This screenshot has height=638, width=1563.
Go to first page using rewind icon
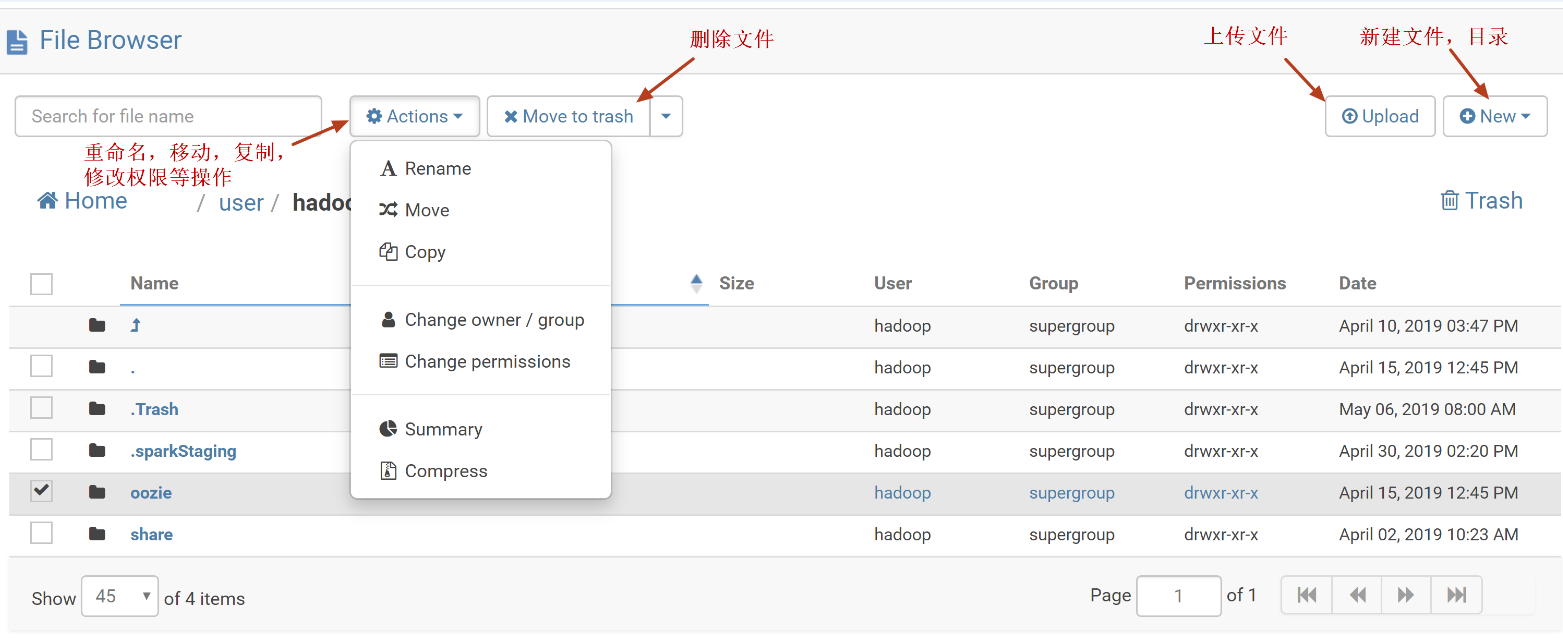coord(1306,595)
